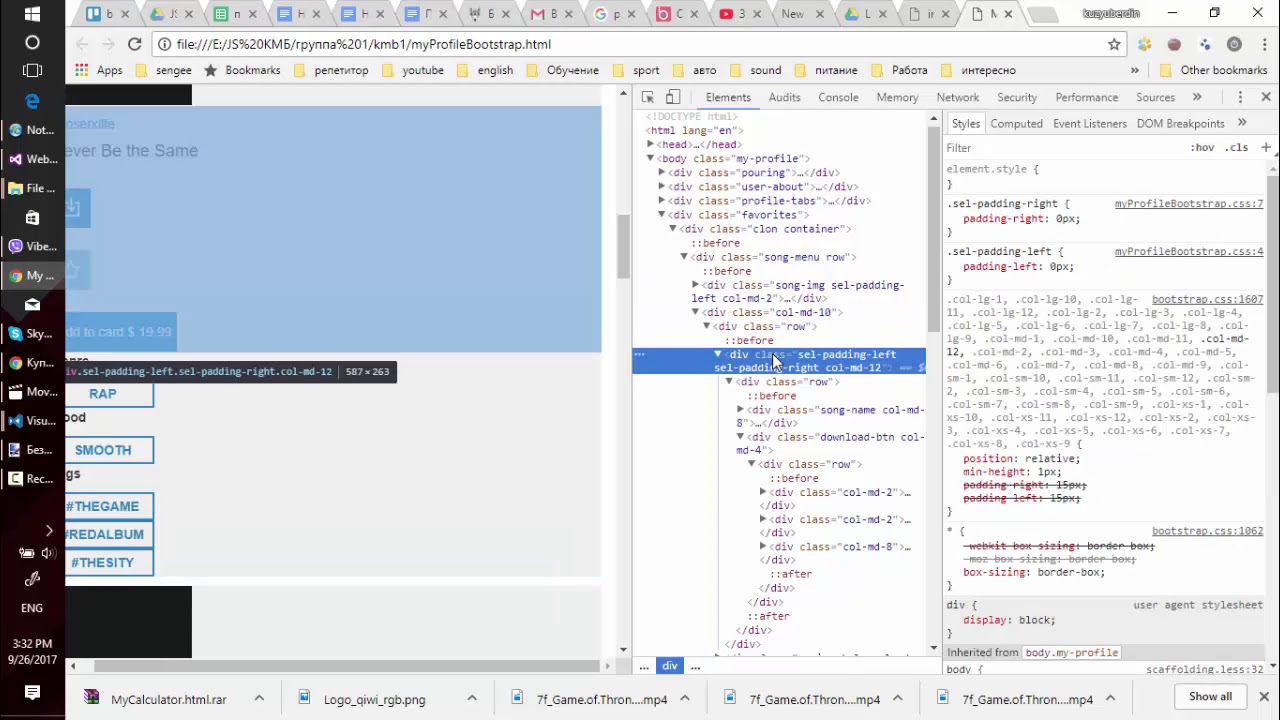The image size is (1280, 720).
Task: Collapse the div class favorites node
Action: (661, 215)
